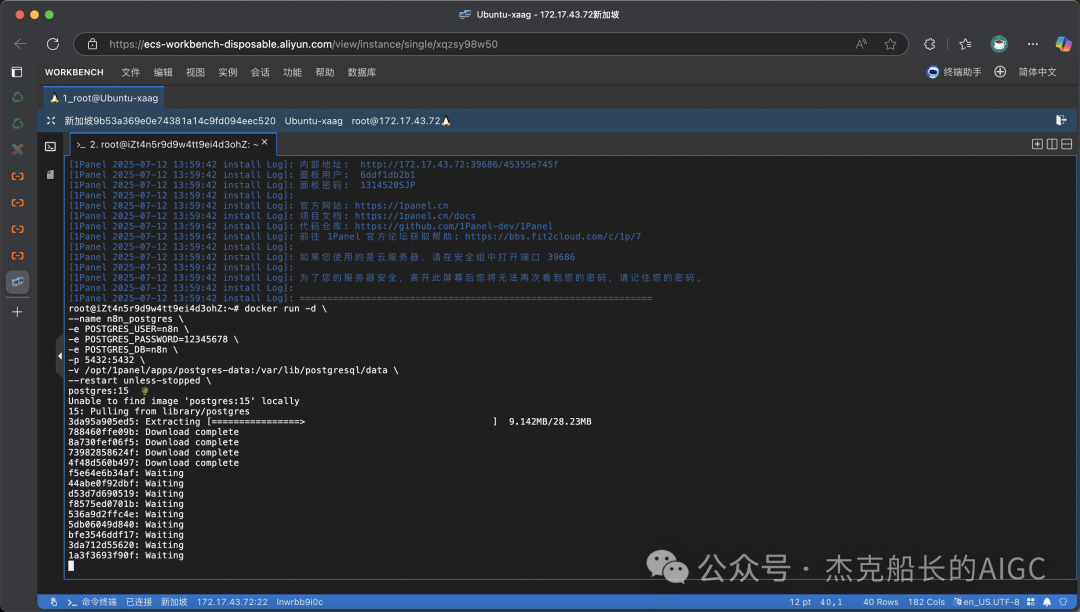
Task: Open the 终端助手 assistant
Action: coord(954,72)
